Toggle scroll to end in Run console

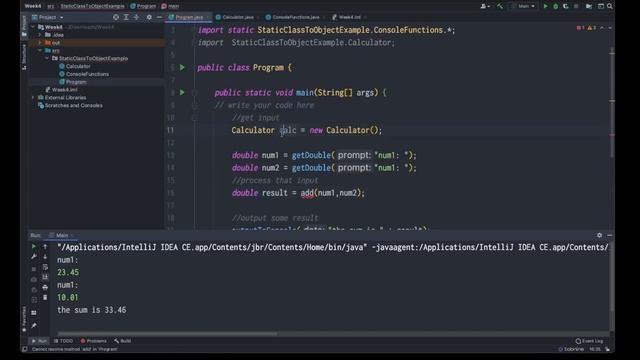(x=45, y=277)
